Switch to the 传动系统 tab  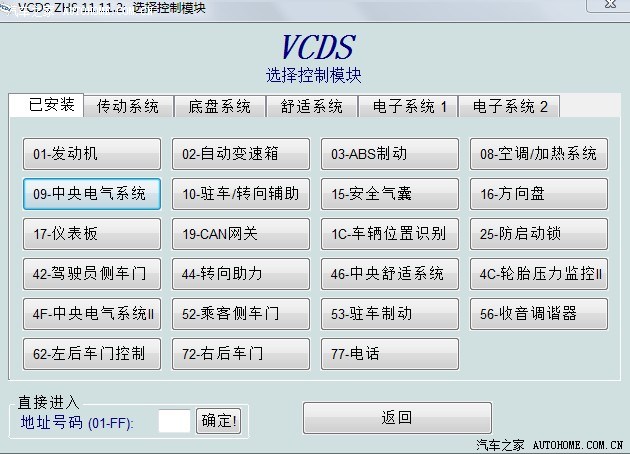pyautogui.click(x=128, y=107)
